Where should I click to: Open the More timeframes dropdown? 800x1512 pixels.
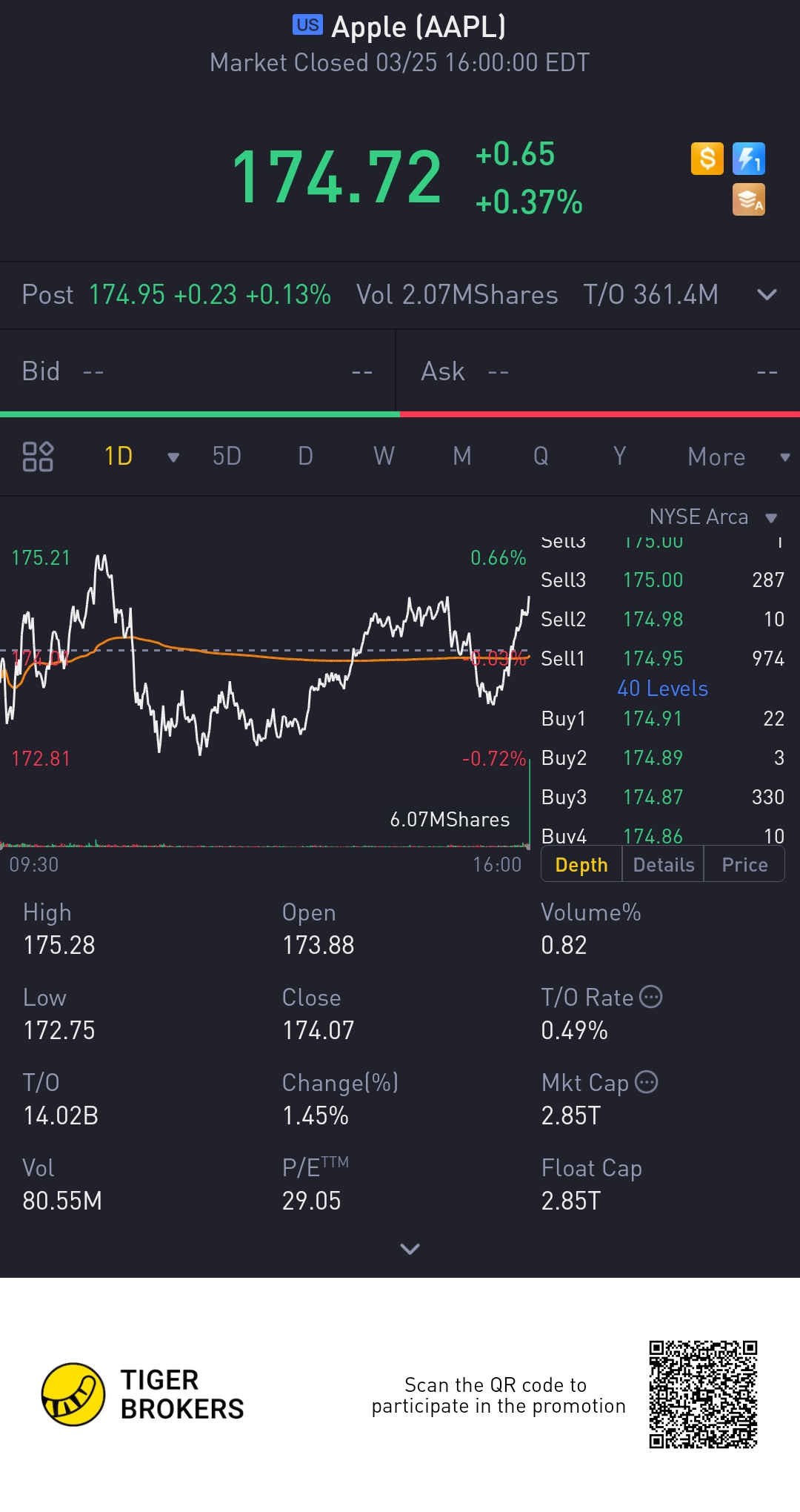click(738, 457)
